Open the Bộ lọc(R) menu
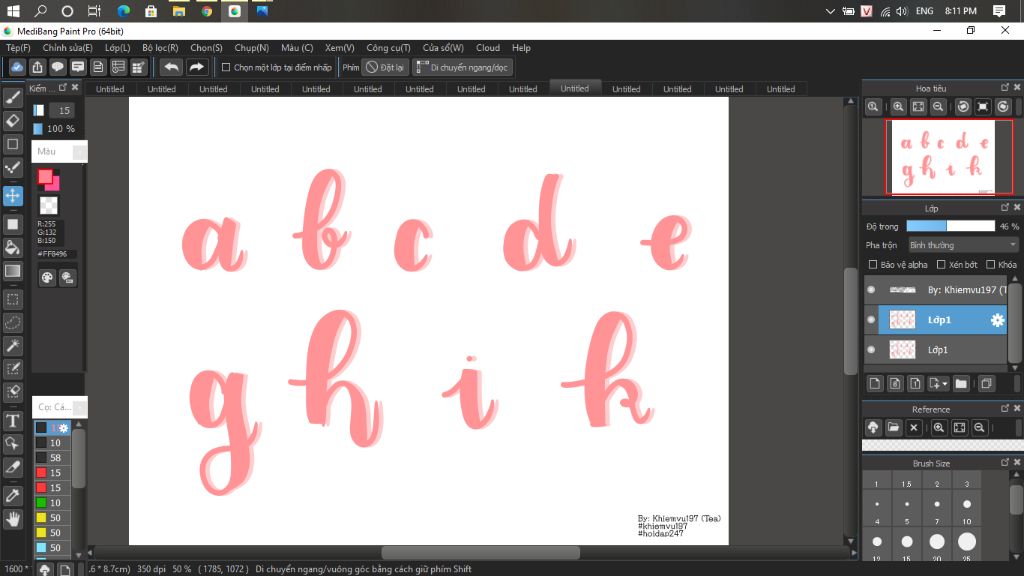The width and height of the screenshot is (1024, 576). [160, 48]
